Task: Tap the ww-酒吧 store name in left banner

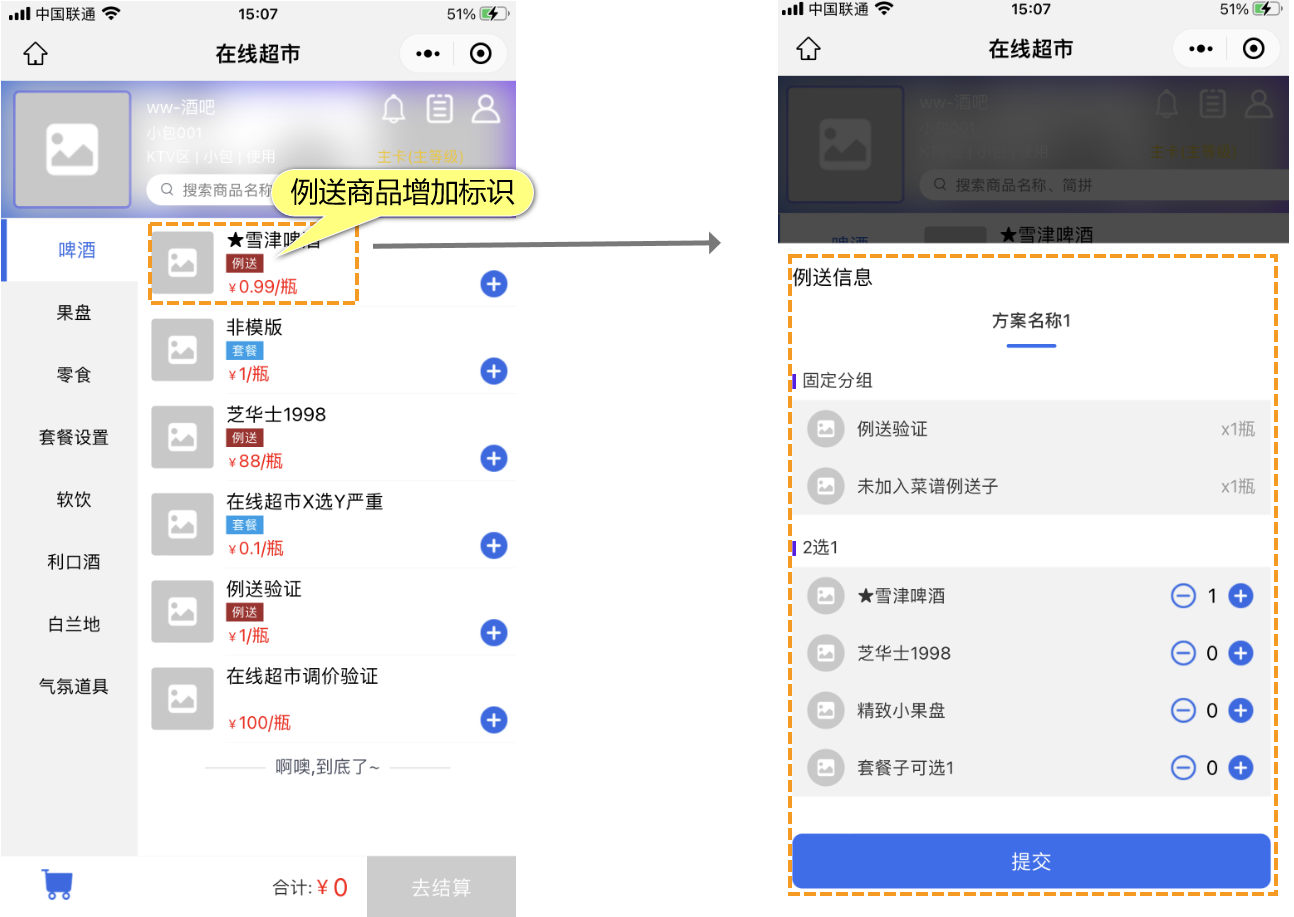Action: pos(181,108)
